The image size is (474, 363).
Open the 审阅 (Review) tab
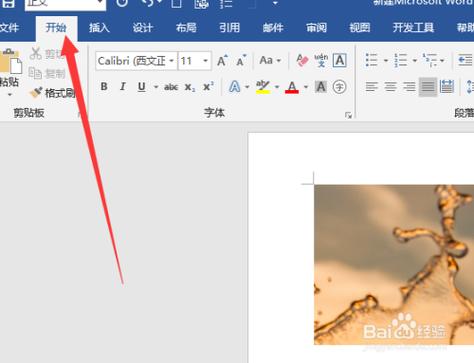[x=316, y=28]
